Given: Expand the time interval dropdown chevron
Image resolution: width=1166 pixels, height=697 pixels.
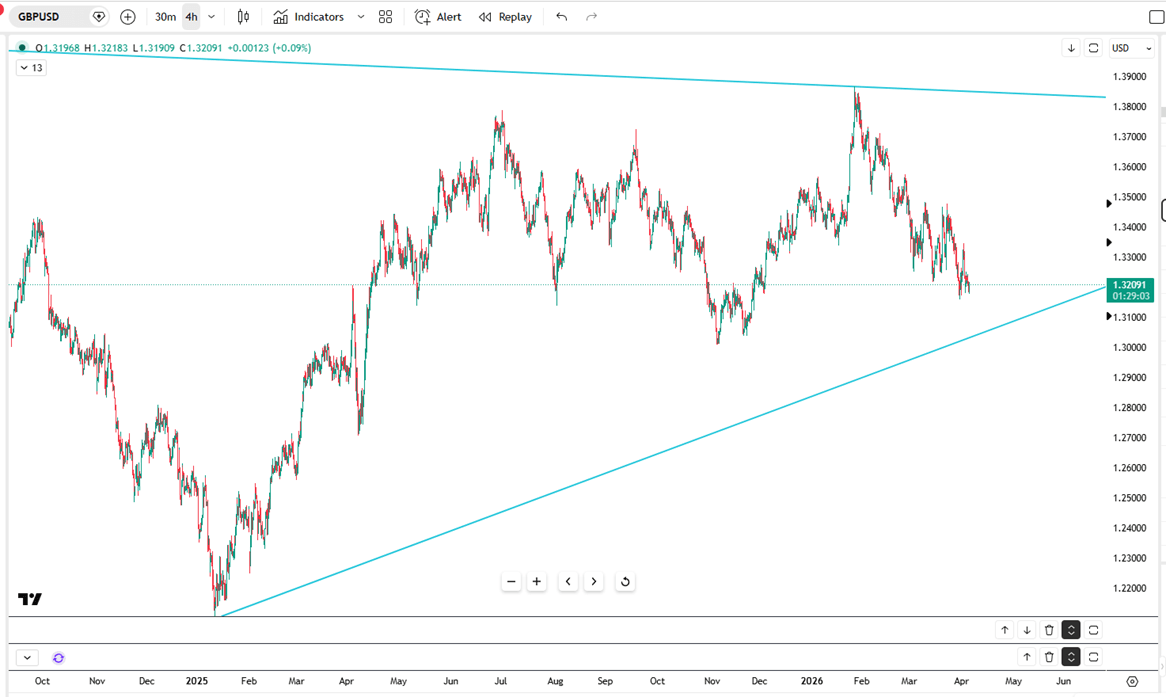Looking at the screenshot, I should tap(211, 17).
